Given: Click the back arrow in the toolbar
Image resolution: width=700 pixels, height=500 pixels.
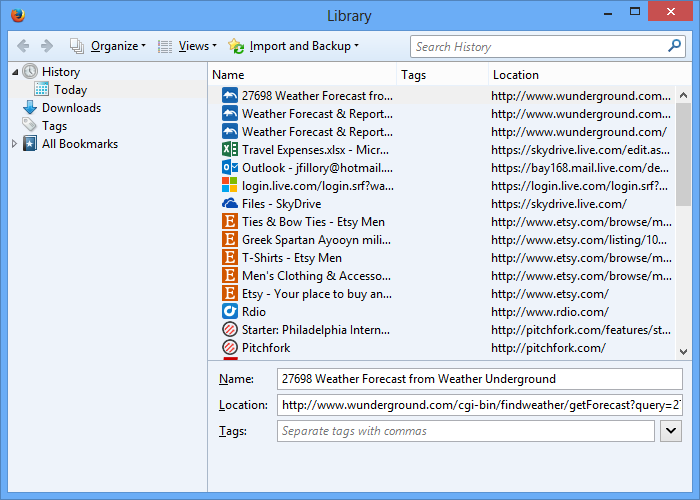Looking at the screenshot, I should coord(23,46).
